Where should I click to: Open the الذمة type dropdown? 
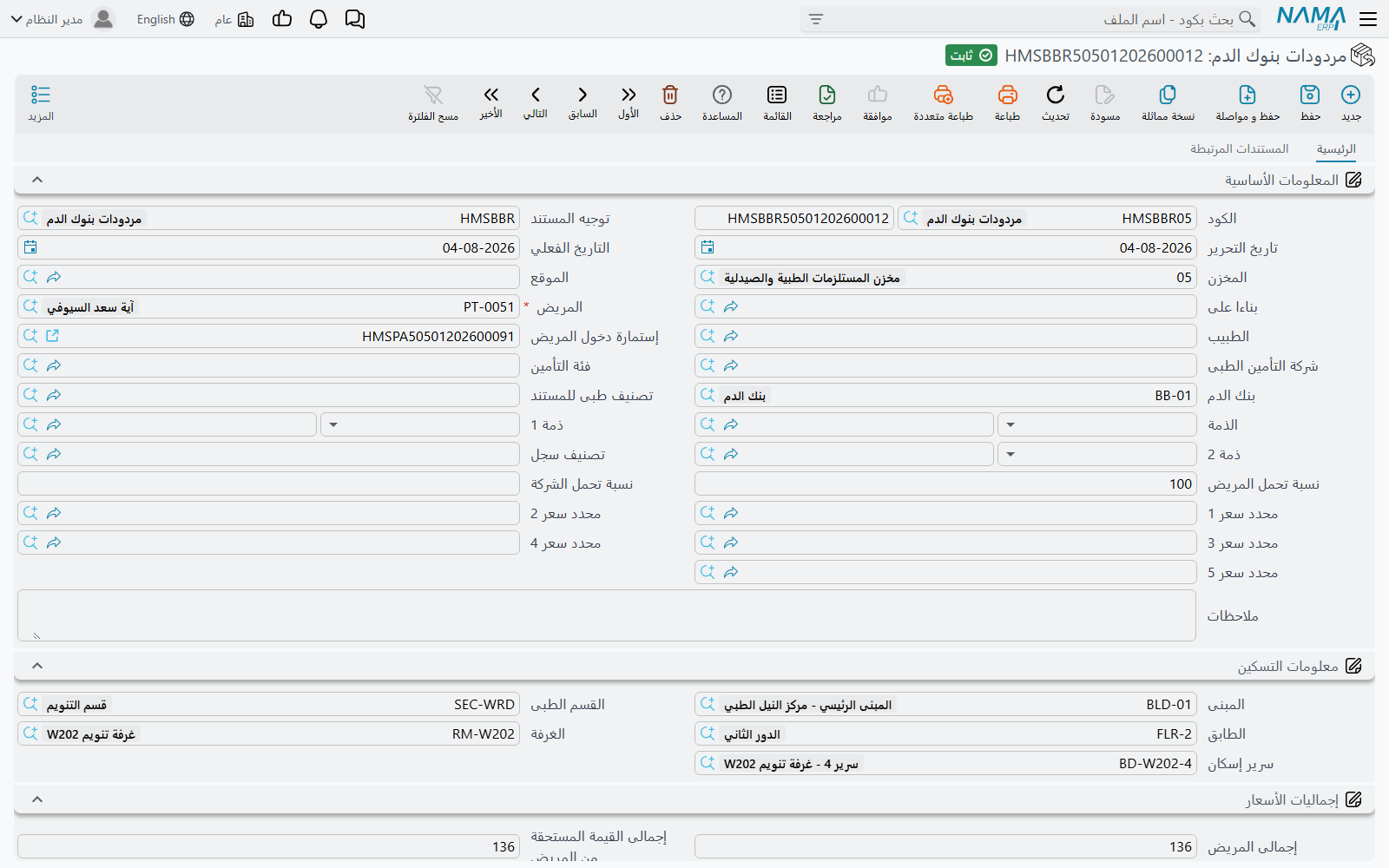coord(1010,425)
